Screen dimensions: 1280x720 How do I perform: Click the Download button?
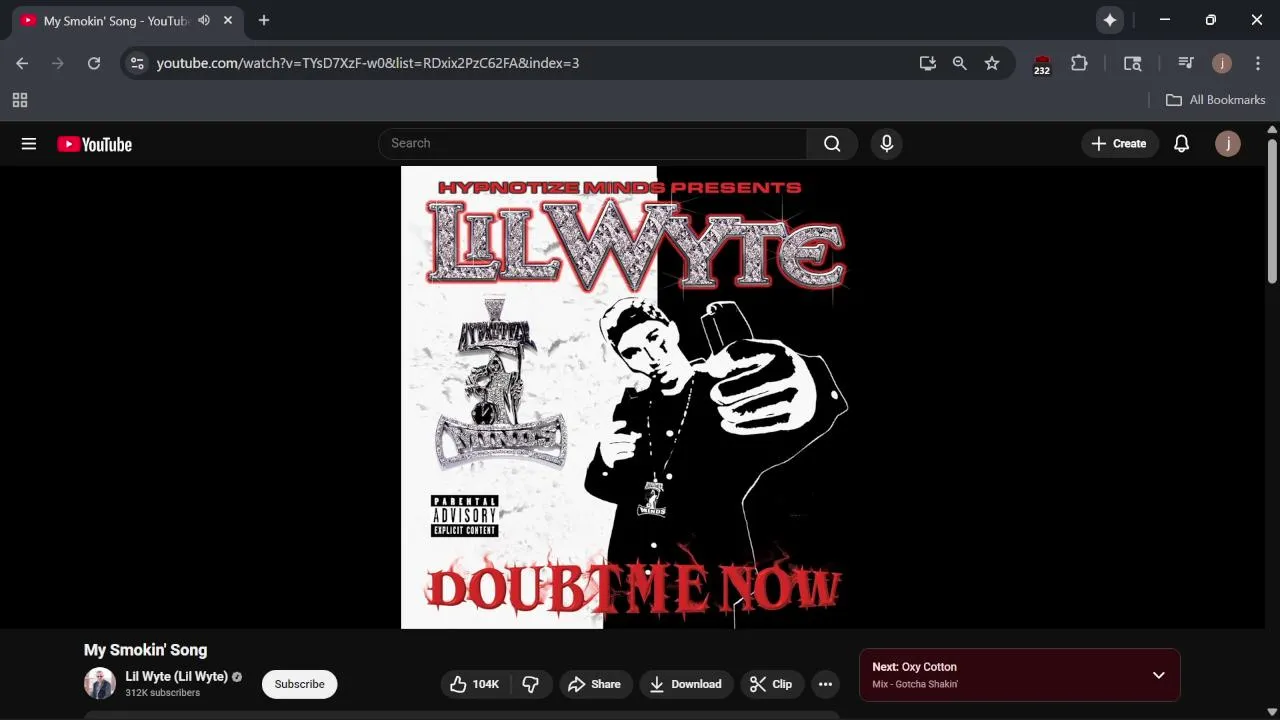686,684
